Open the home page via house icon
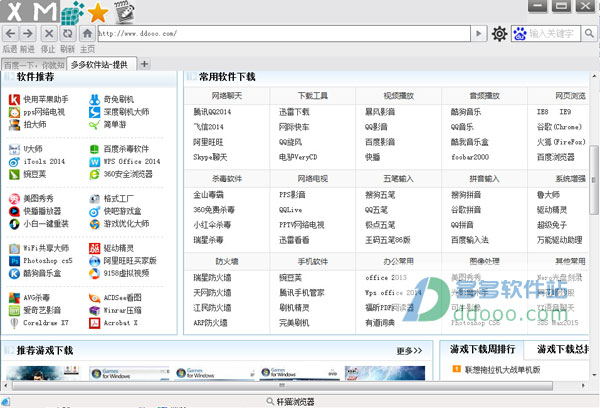 (x=87, y=34)
